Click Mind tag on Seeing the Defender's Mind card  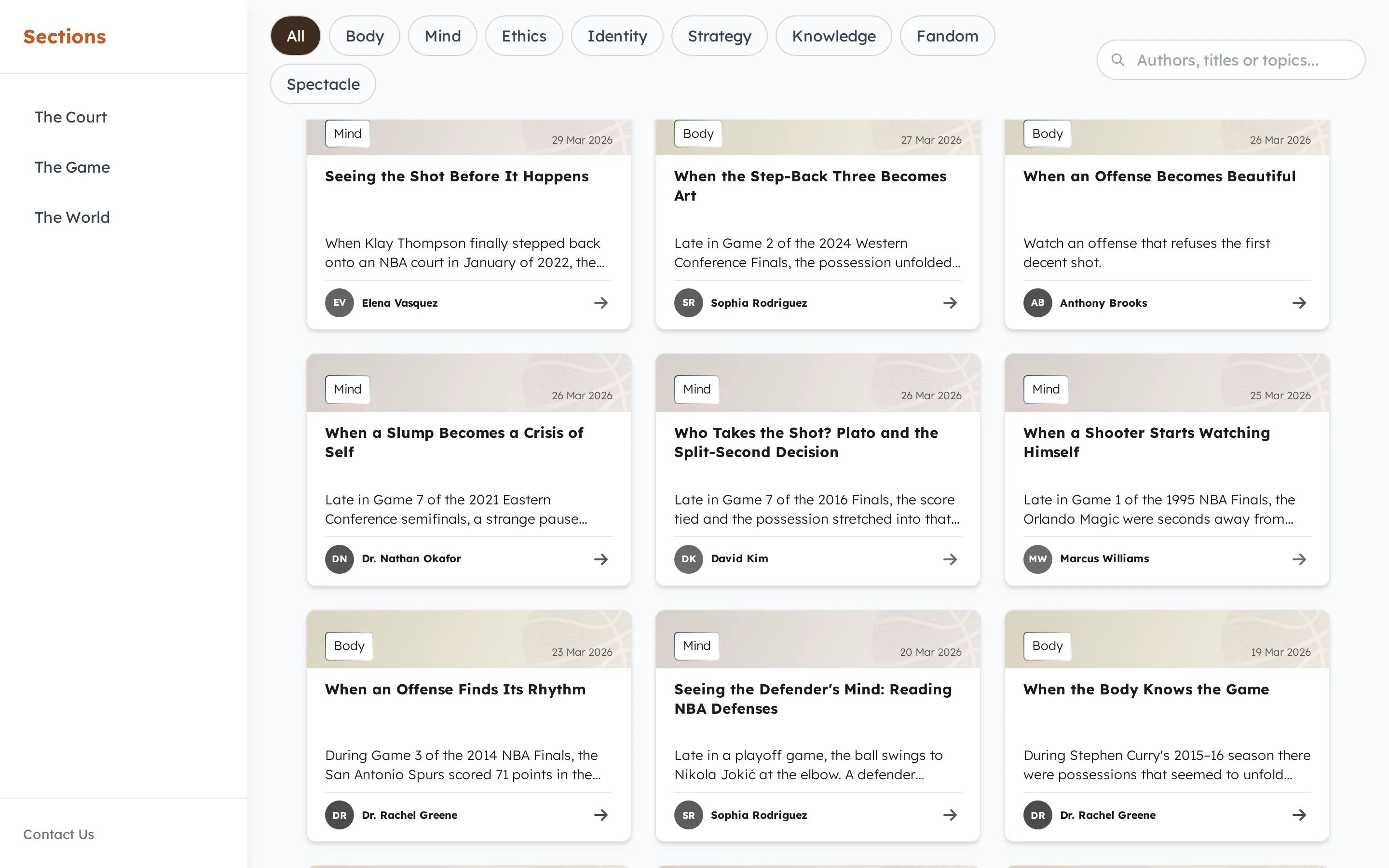(x=696, y=646)
